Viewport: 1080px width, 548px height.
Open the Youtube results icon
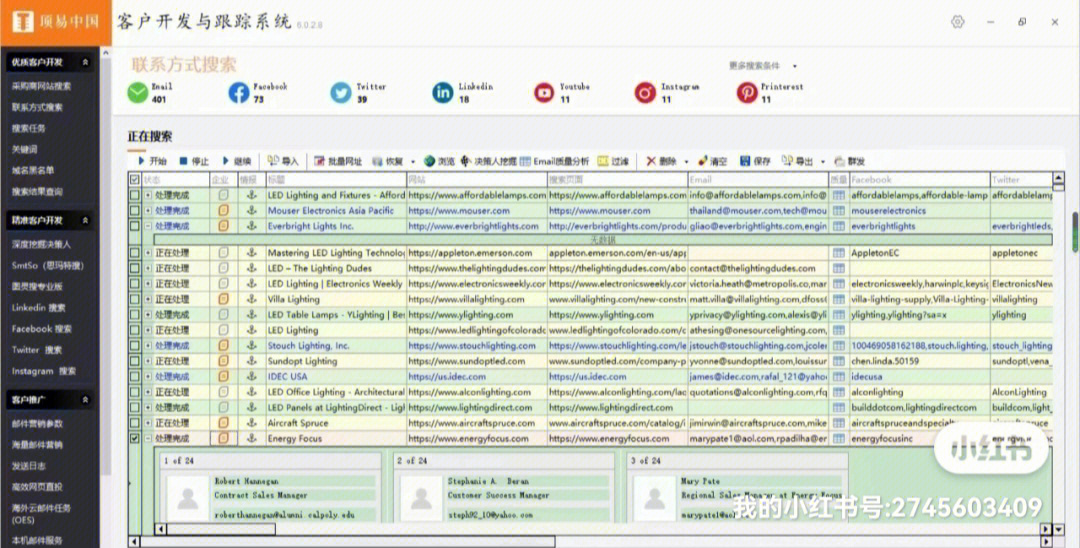[544, 93]
